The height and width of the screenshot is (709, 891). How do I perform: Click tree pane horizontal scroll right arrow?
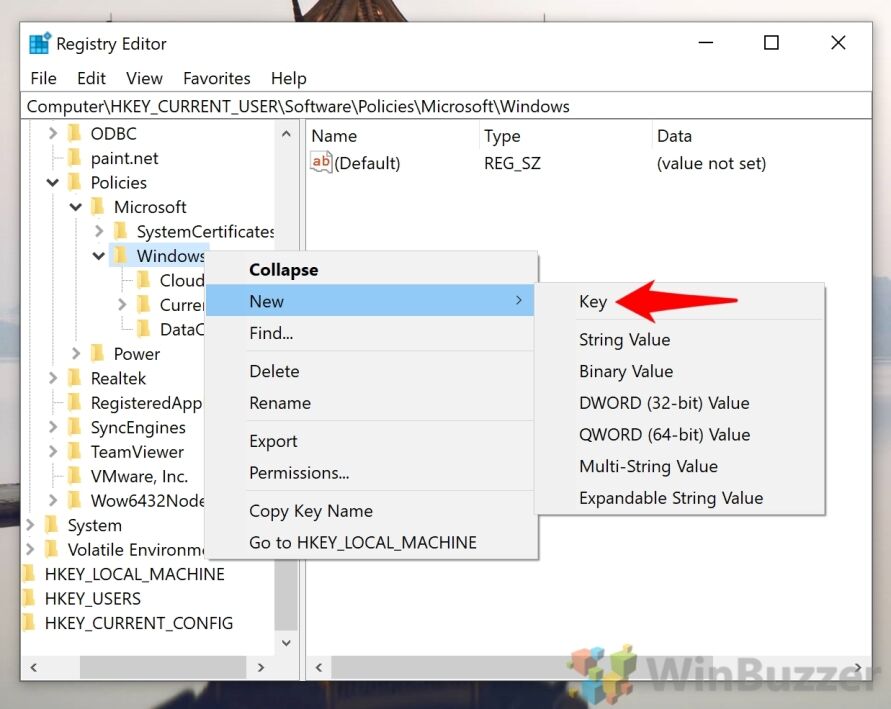[261, 667]
